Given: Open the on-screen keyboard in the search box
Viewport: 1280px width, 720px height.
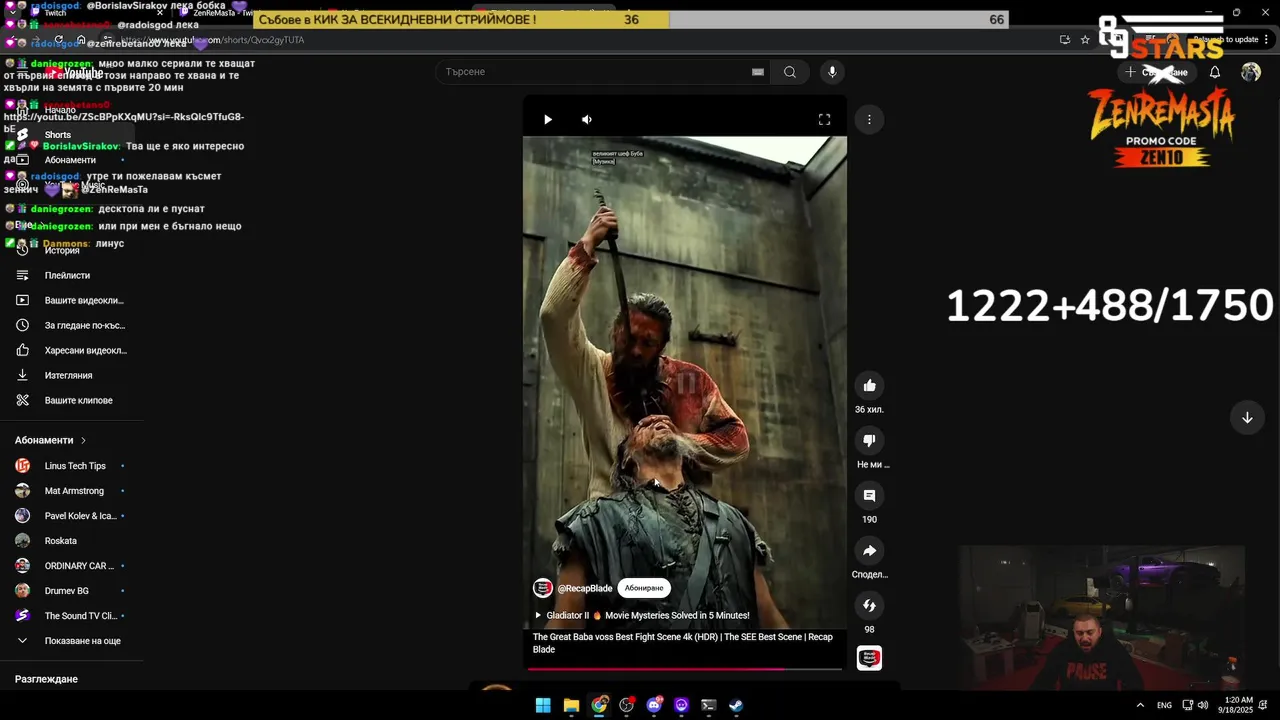Looking at the screenshot, I should point(758,72).
